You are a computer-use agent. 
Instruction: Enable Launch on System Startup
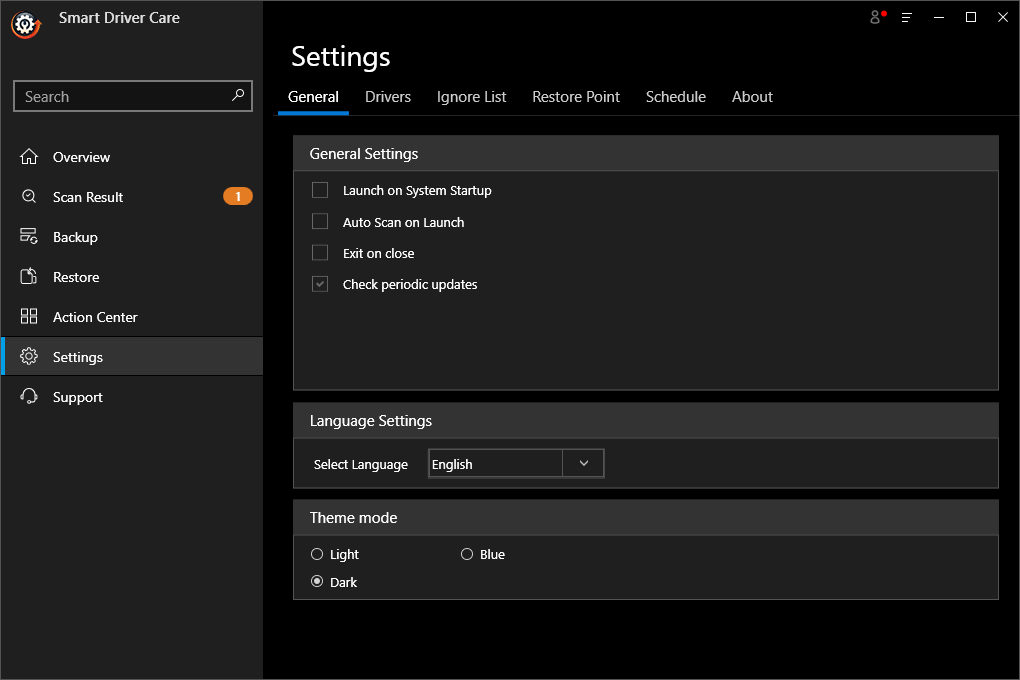320,190
